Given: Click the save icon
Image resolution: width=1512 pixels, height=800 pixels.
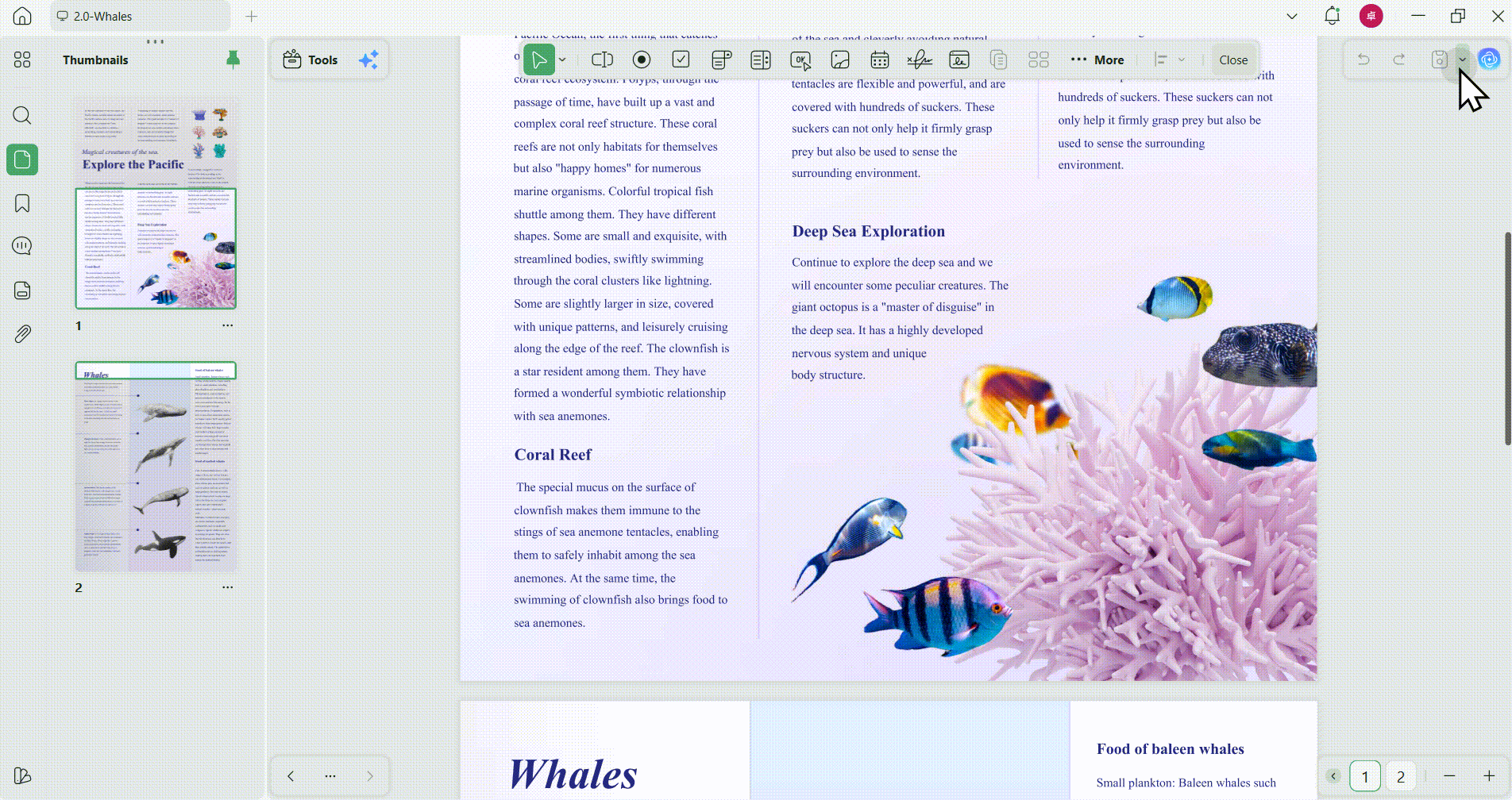Looking at the screenshot, I should pos(1439,60).
